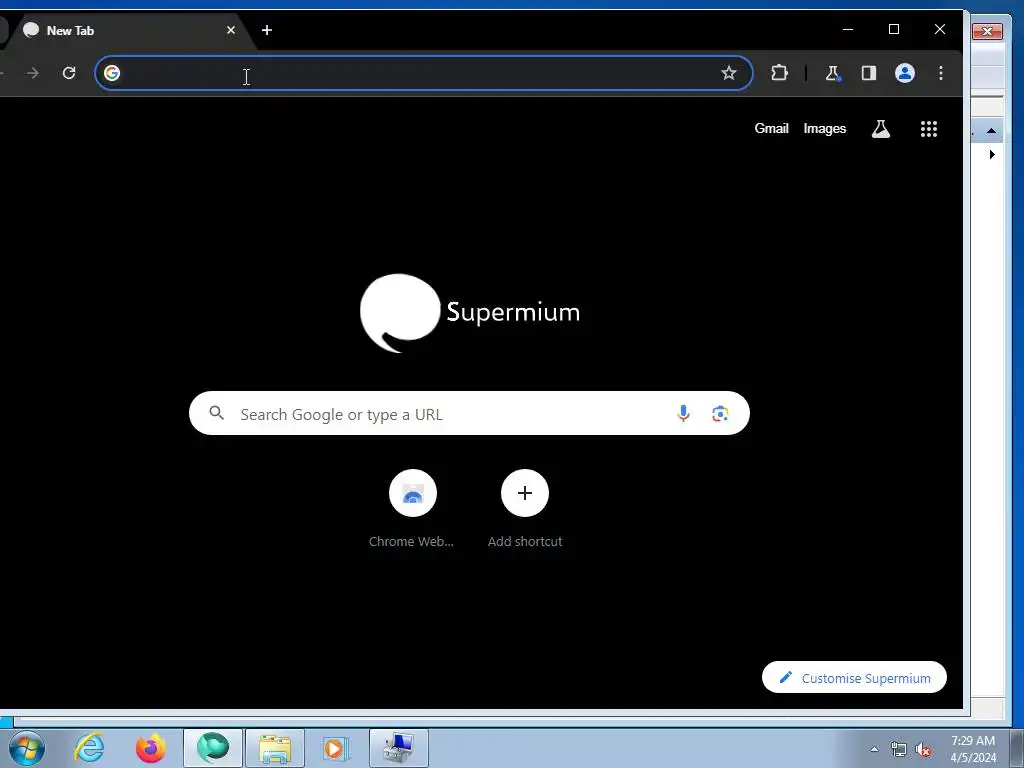This screenshot has width=1024, height=768.
Task: Open the Windows Start menu
Action: [x=27, y=748]
